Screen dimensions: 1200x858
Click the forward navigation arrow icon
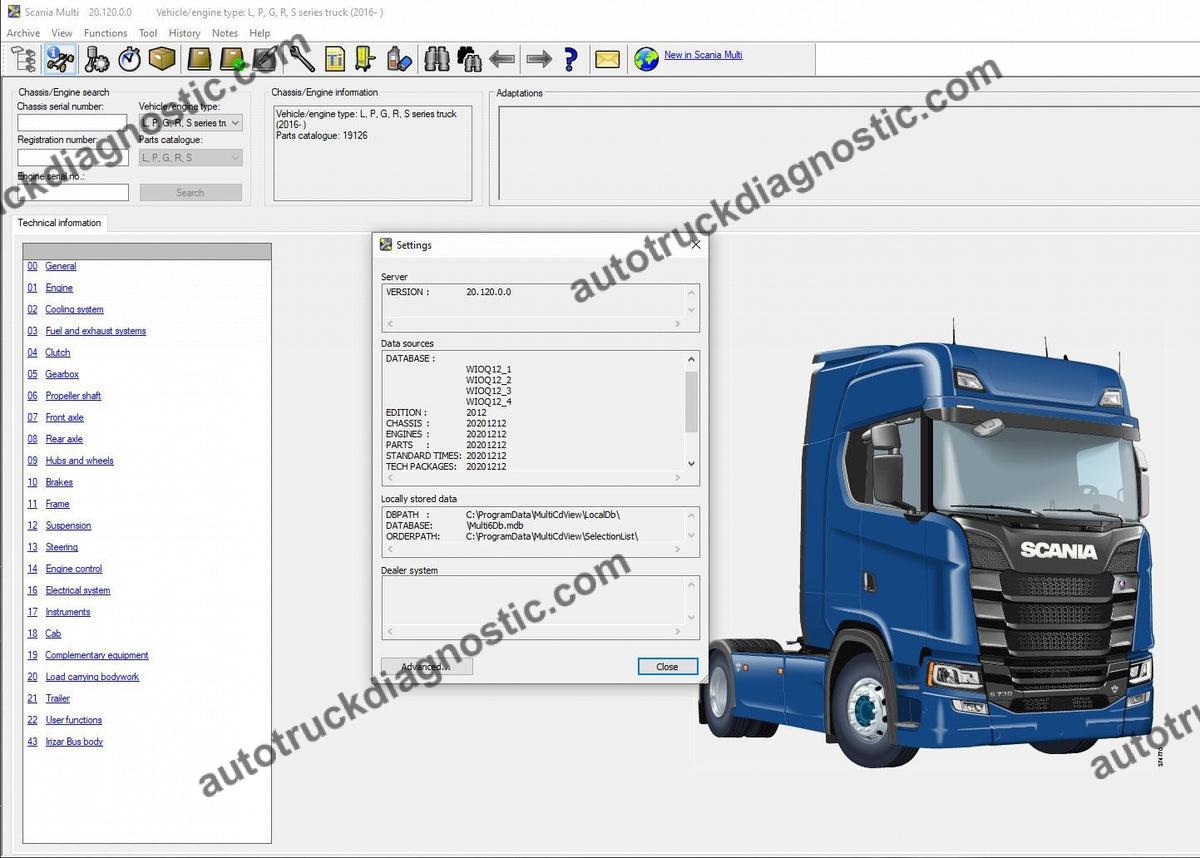tap(538, 59)
